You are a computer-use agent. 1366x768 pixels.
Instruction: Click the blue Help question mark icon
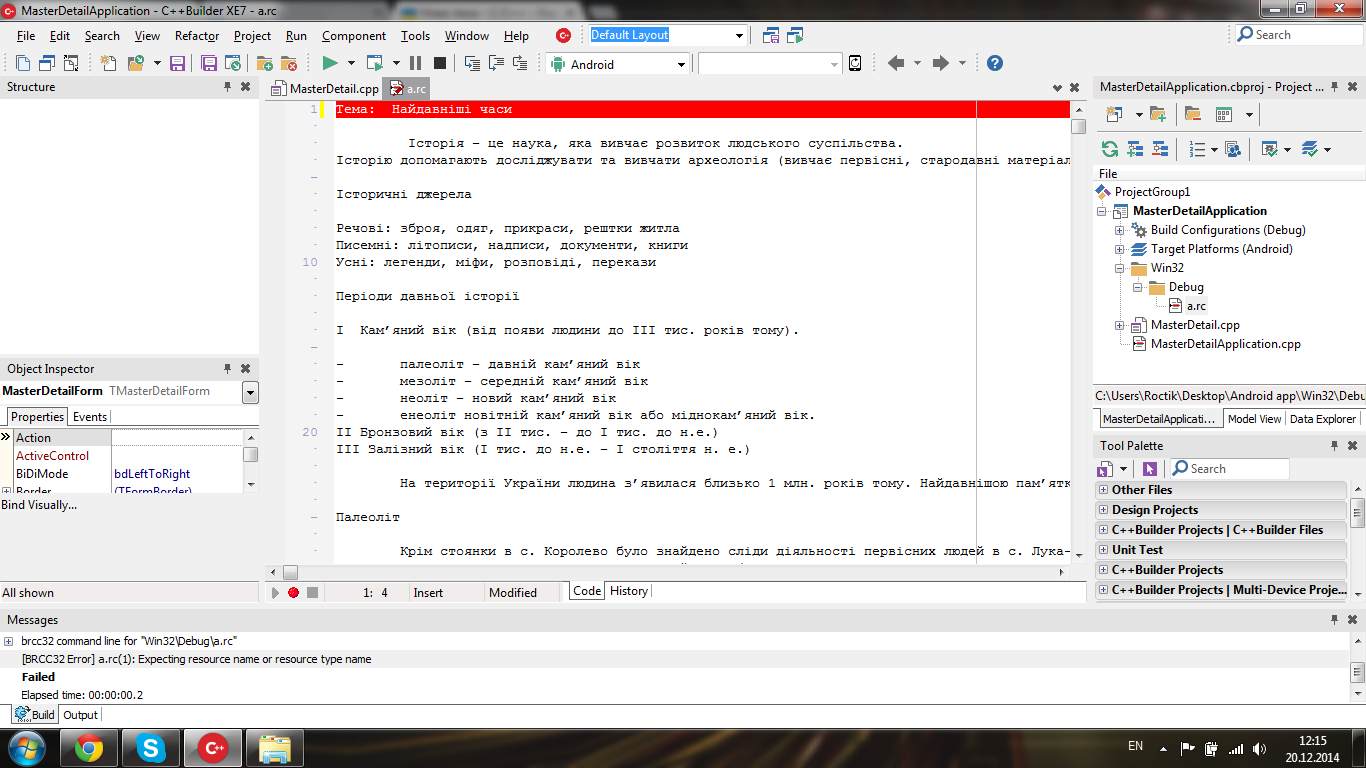tap(994, 63)
